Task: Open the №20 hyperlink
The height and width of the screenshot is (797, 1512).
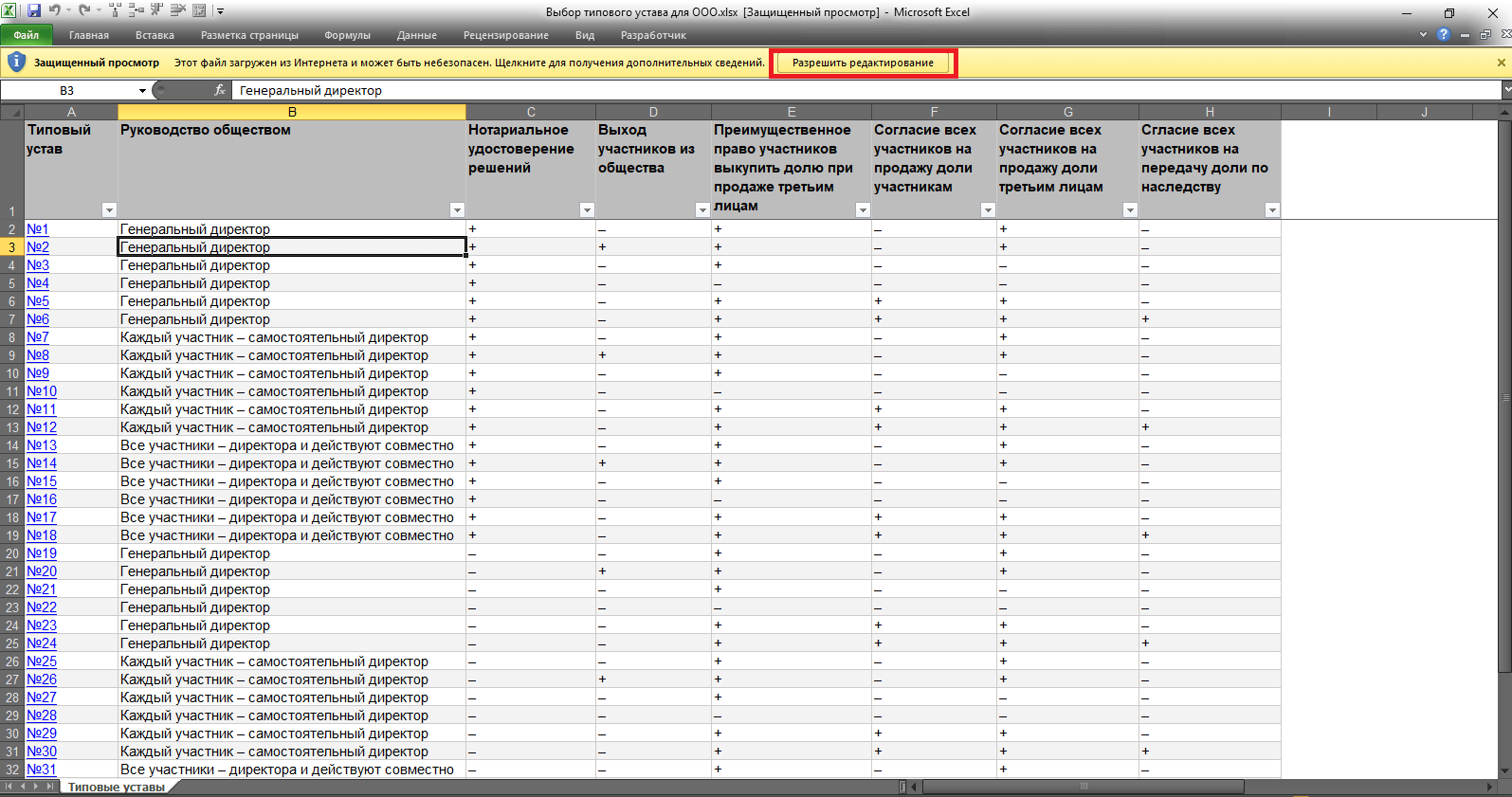Action: pyautogui.click(x=42, y=571)
